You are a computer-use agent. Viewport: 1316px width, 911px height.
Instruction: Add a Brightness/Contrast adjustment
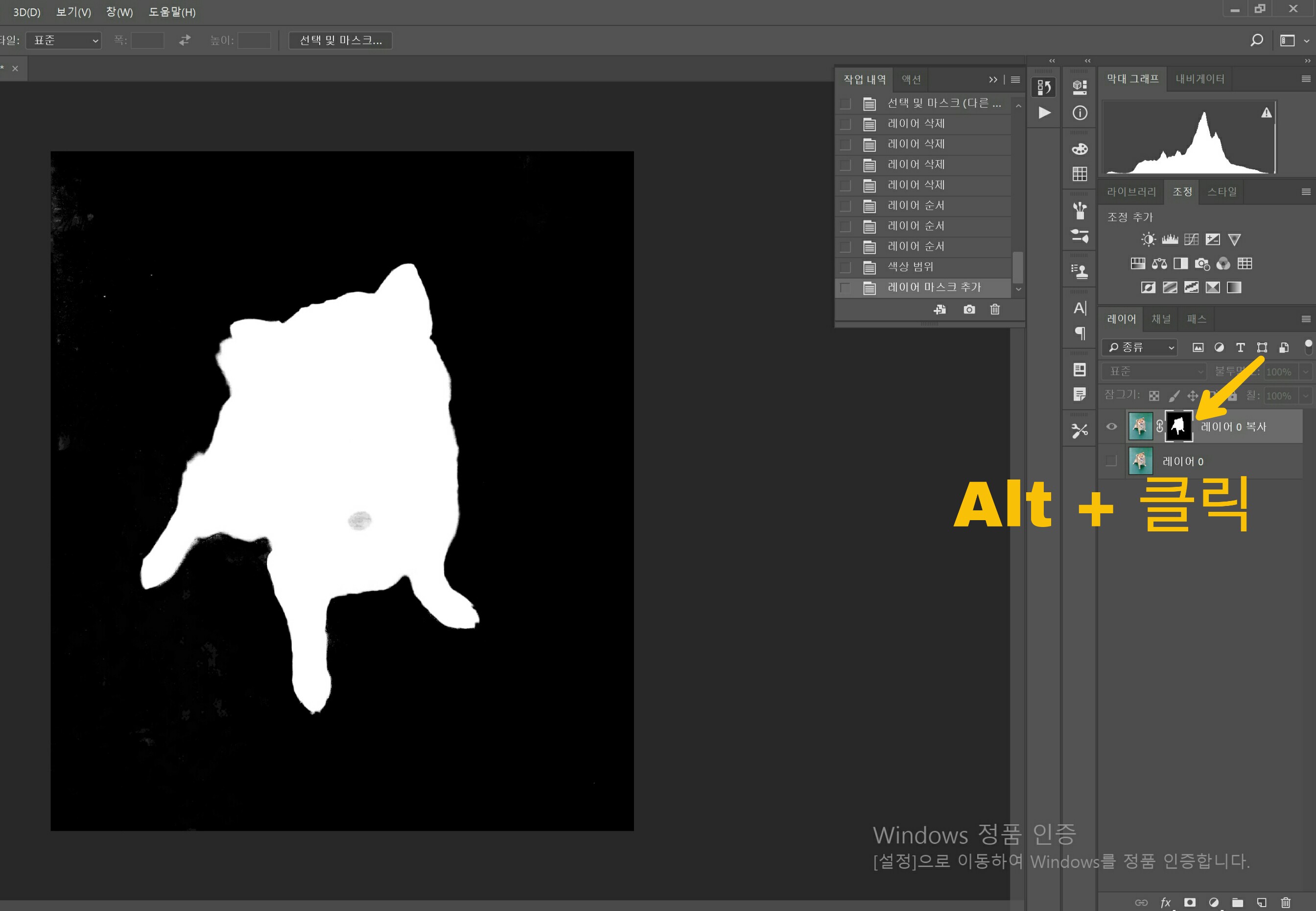click(x=1148, y=239)
